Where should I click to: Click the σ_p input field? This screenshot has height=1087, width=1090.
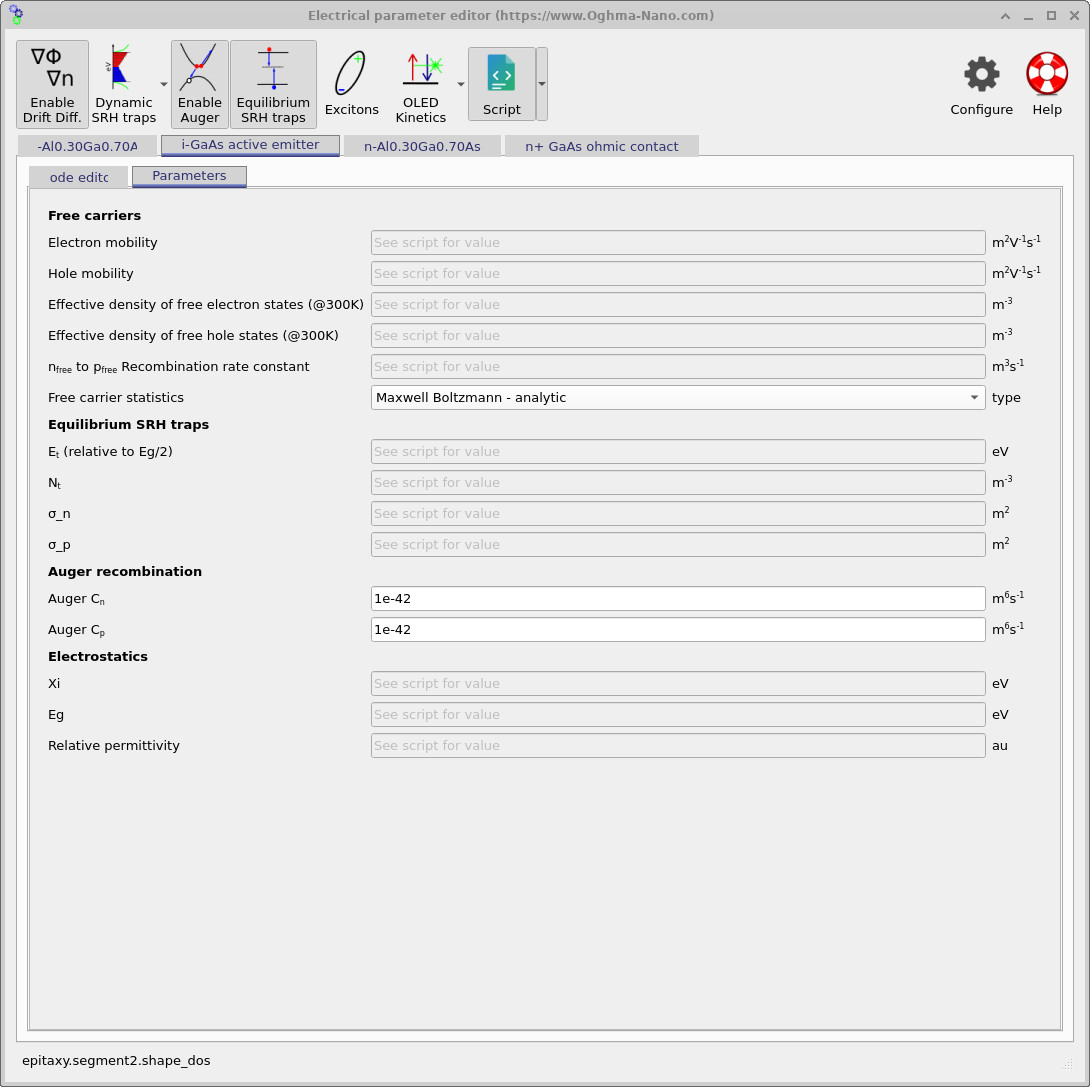tap(678, 544)
